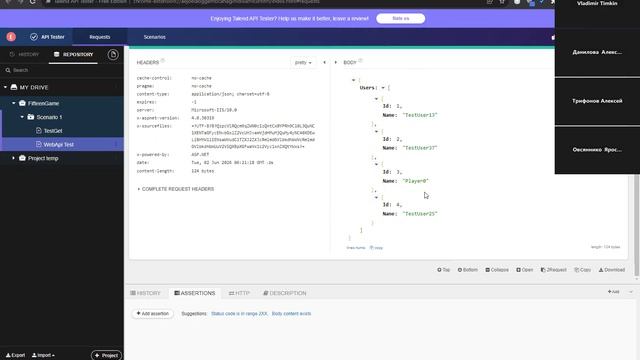Click the +Add button in assertions header

tap(613, 291)
